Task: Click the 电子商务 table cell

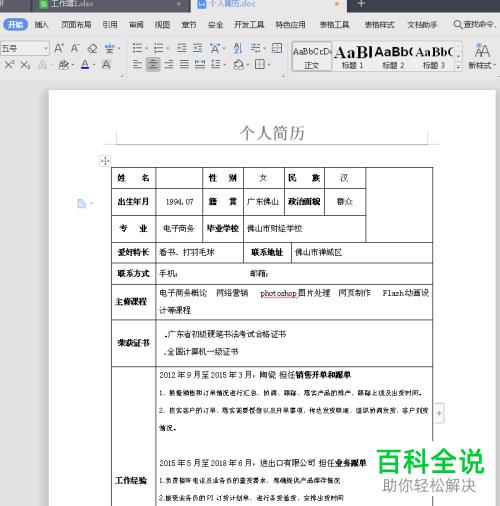Action: click(179, 229)
